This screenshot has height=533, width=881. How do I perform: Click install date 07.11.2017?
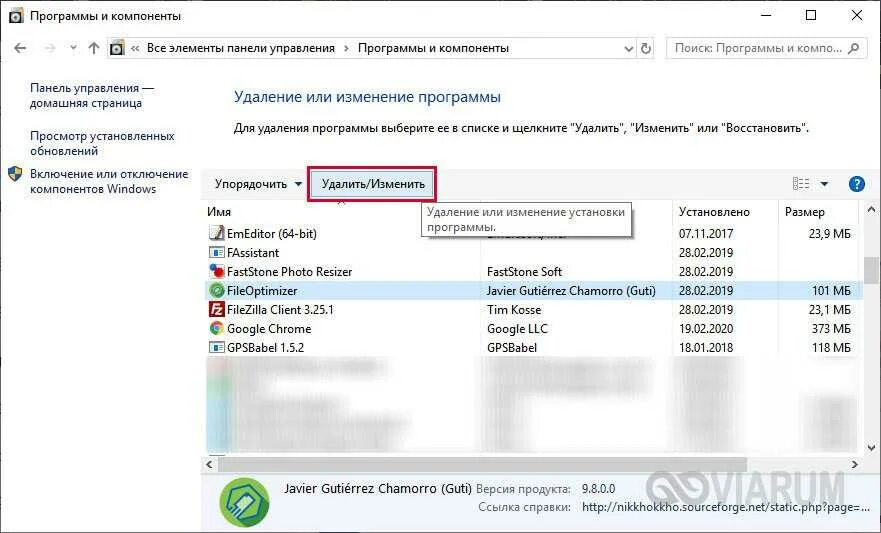[706, 233]
